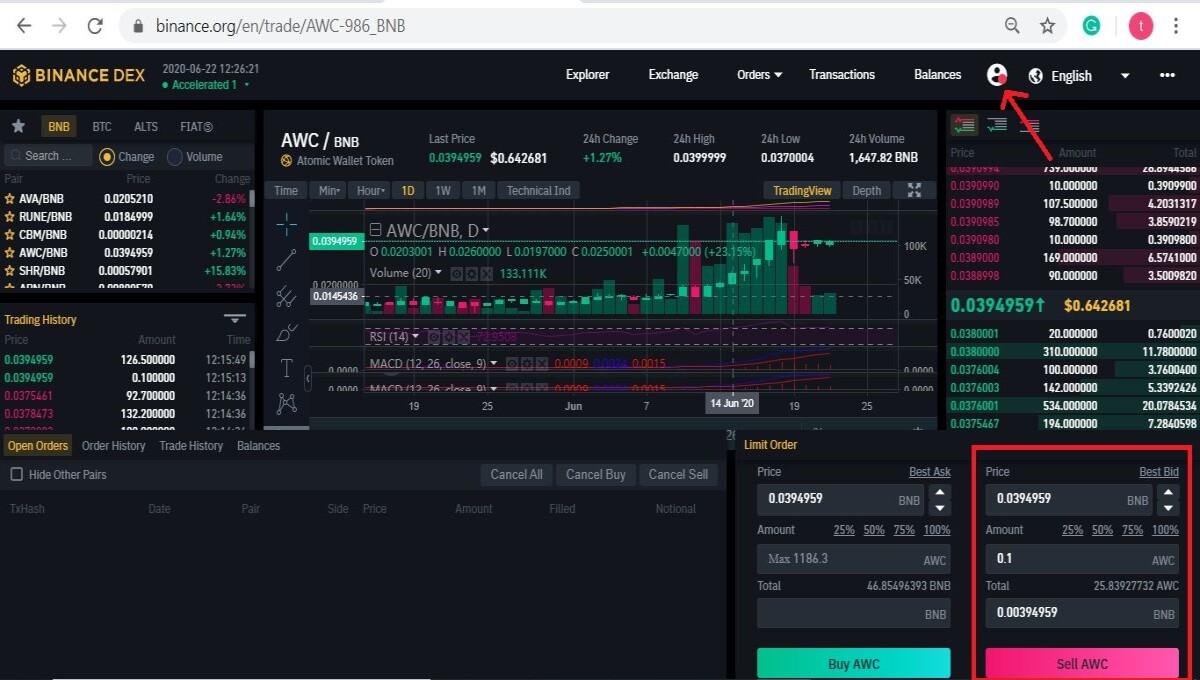Switch chart to Depth view

(x=867, y=190)
